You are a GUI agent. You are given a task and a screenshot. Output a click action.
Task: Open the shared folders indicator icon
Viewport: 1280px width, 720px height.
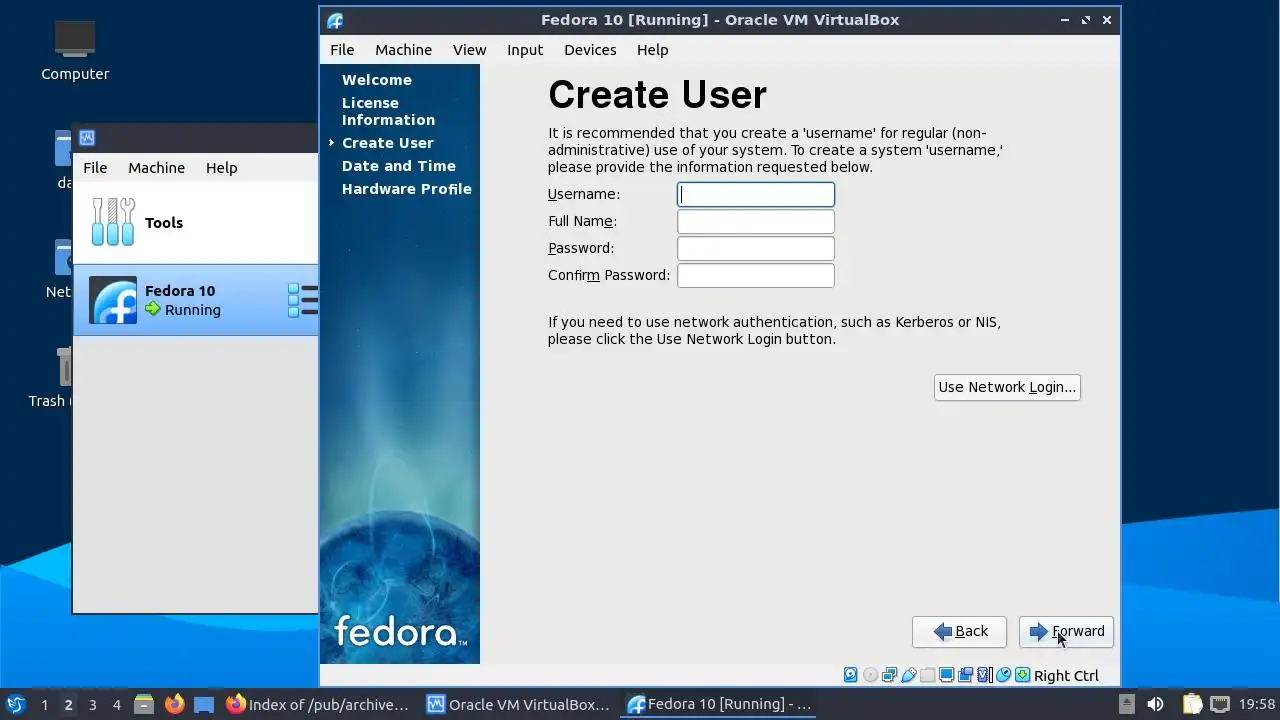point(927,675)
